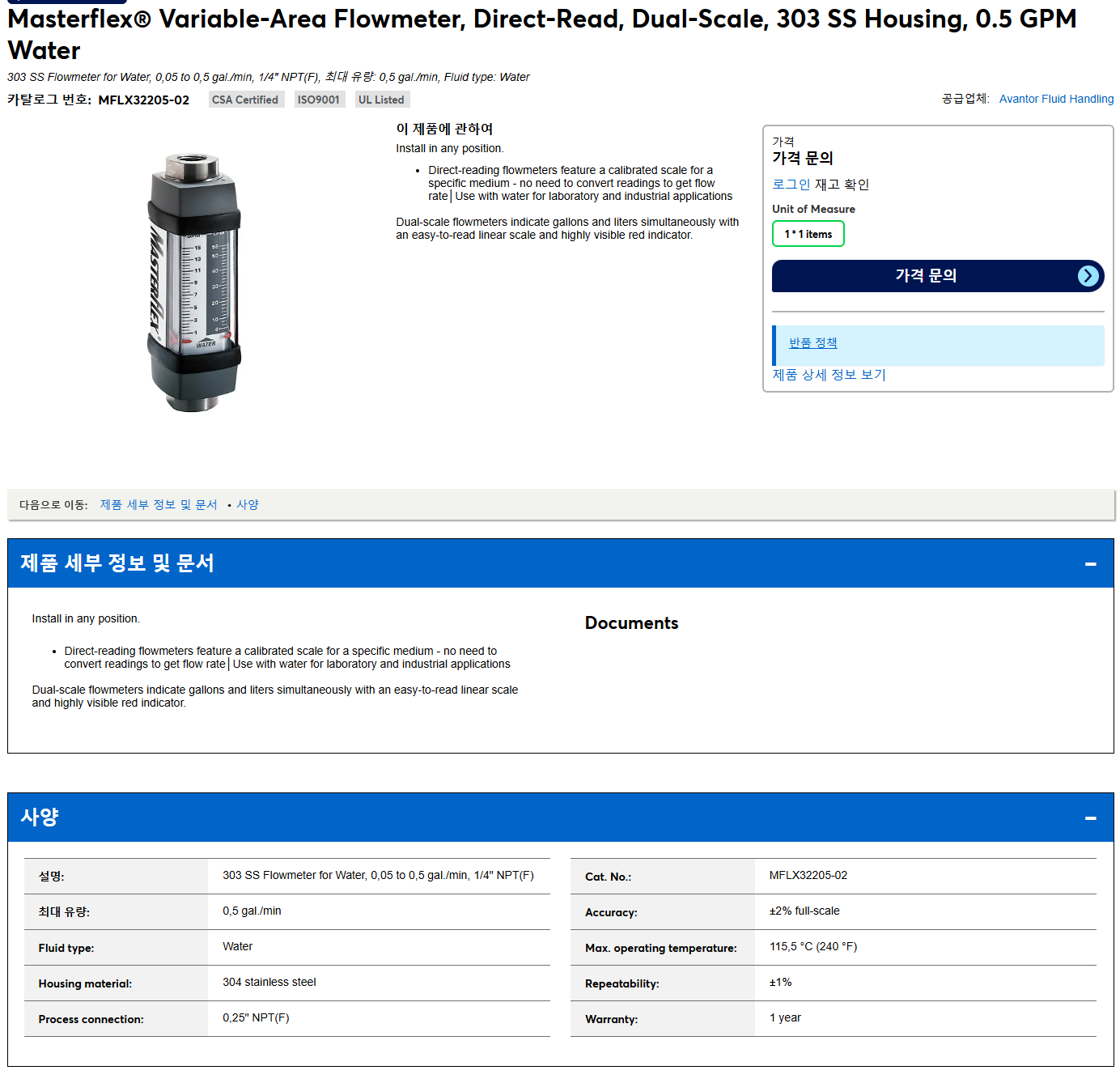
Task: Click the Documents heading
Action: (631, 623)
